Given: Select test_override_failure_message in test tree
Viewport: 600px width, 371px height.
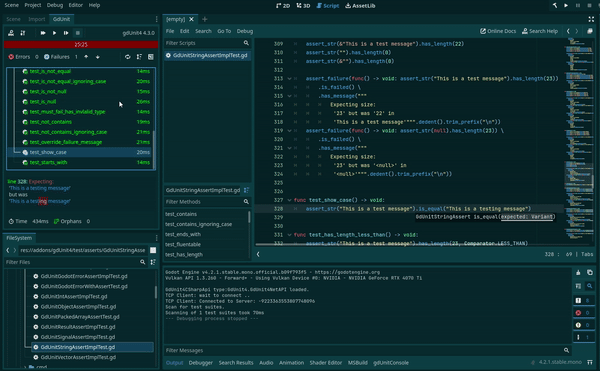Looking at the screenshot, I should pyautogui.click(x=66, y=142).
